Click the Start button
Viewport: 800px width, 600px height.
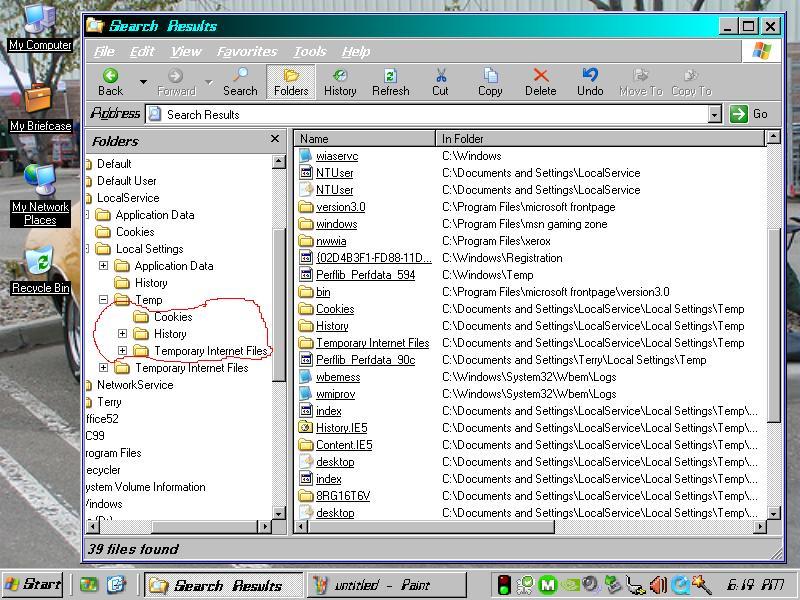pos(33,585)
